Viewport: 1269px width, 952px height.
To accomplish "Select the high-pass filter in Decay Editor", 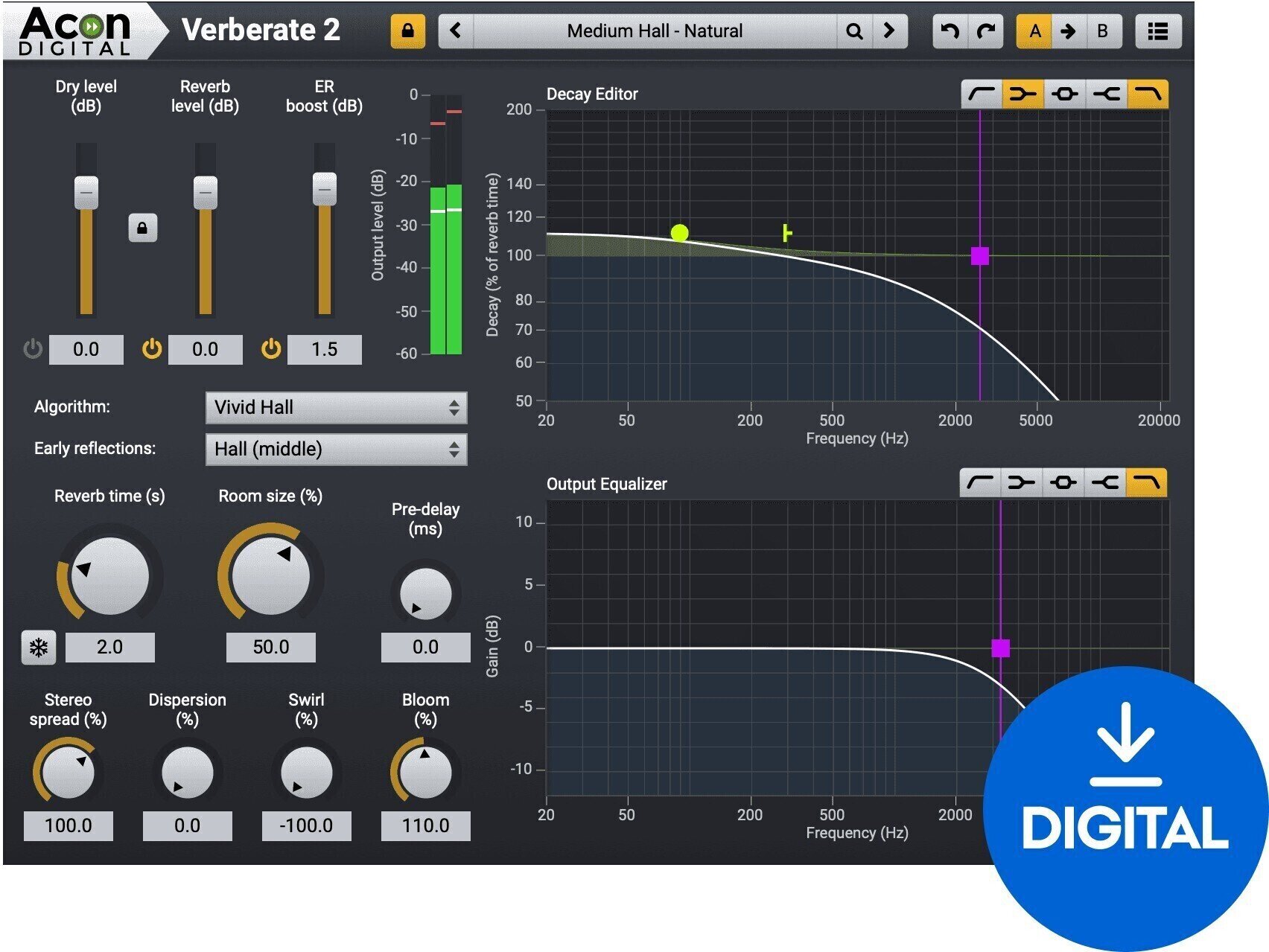I will coord(981,95).
